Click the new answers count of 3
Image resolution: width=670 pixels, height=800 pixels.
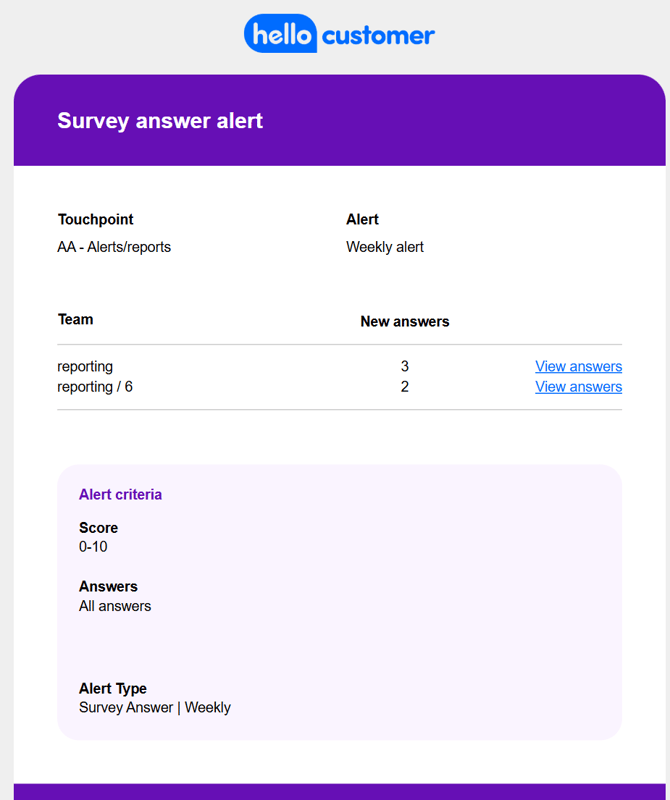405,367
